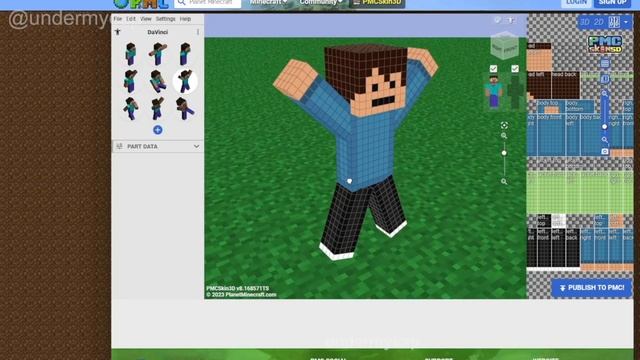Switch to 2D view mode
The height and width of the screenshot is (360, 640).
[599, 22]
